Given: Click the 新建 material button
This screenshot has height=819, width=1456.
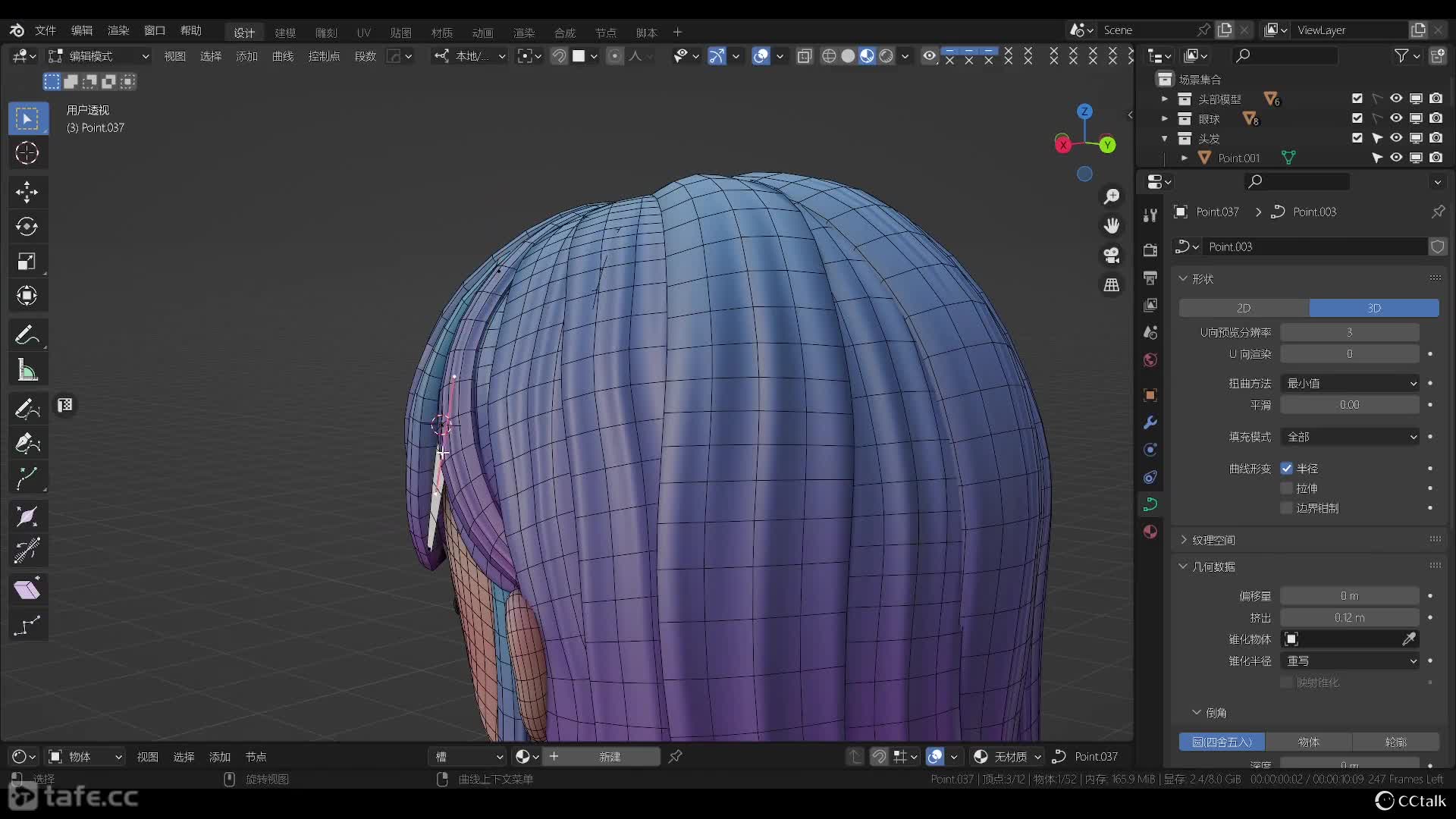Looking at the screenshot, I should 603,757.
